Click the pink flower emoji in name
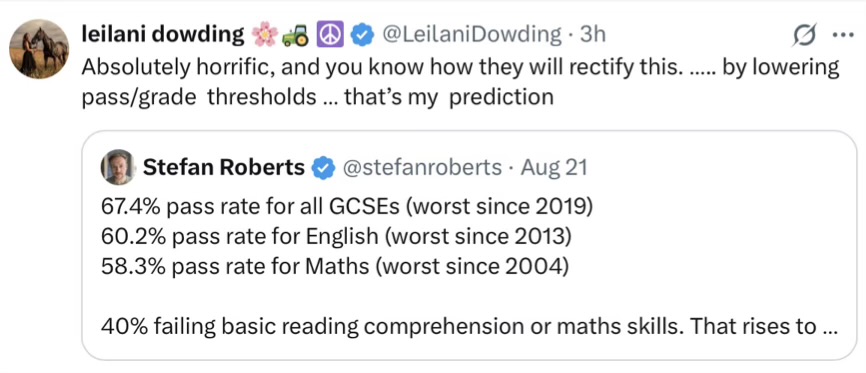Screen dimensions: 866x373 click(x=263, y=36)
